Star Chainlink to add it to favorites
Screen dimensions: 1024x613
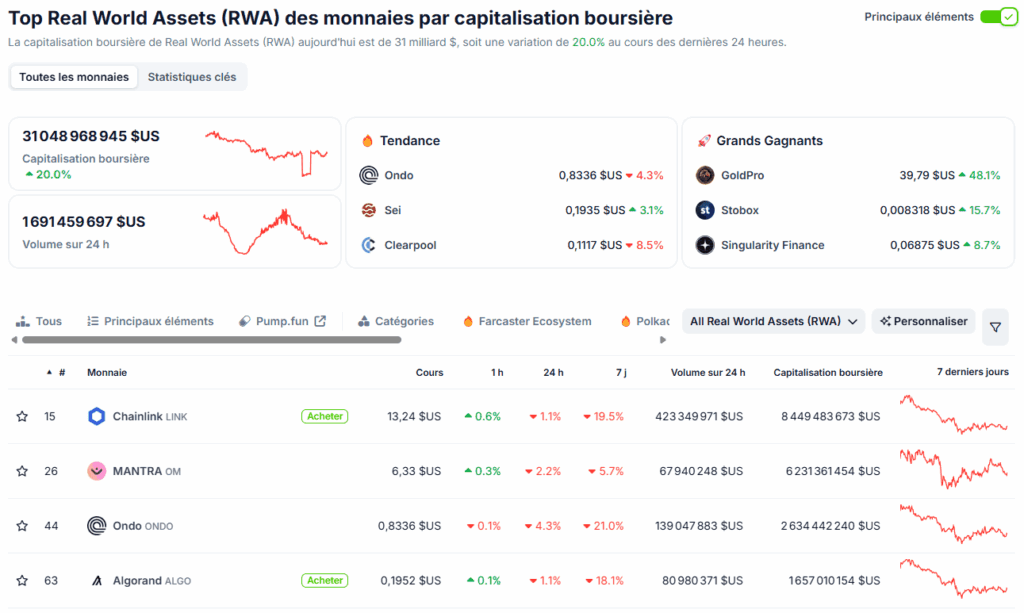point(22,416)
